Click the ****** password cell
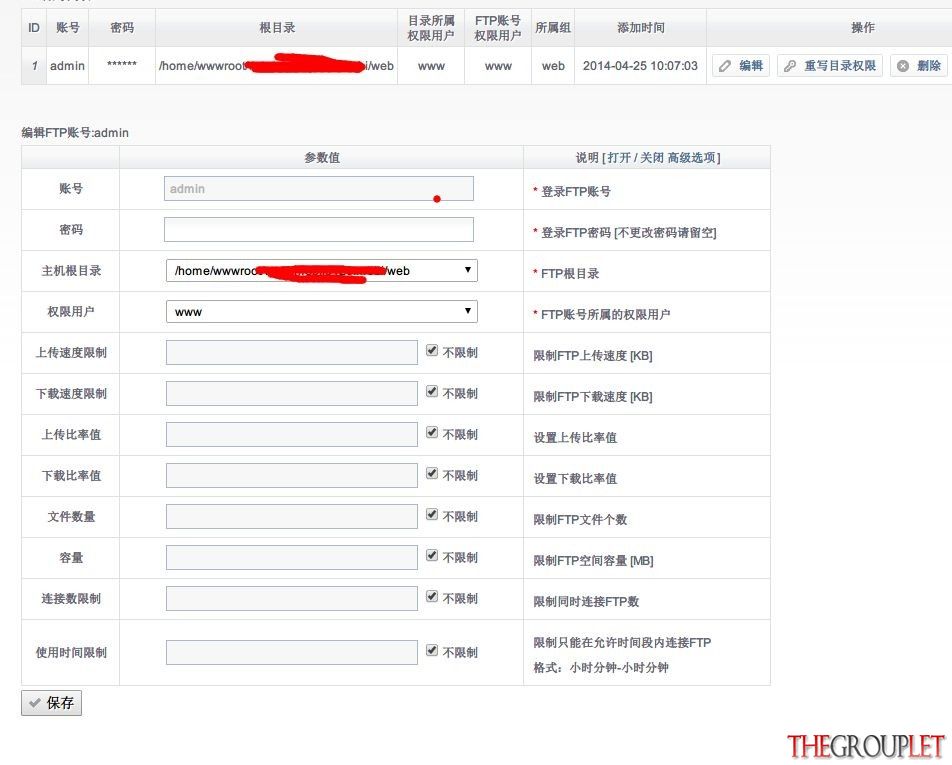Image resolution: width=952 pixels, height=765 pixels. 122,64
